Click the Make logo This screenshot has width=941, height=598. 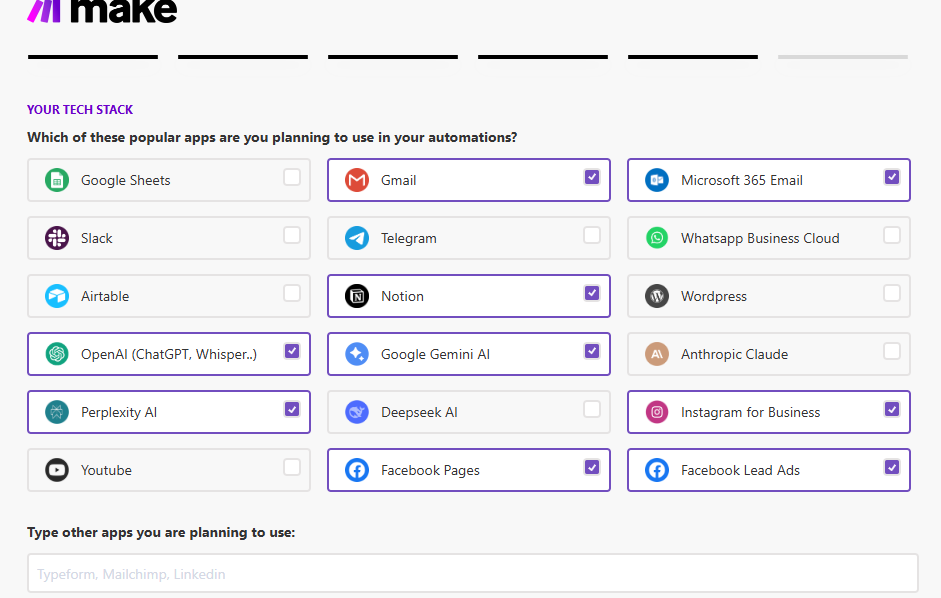coord(103,11)
